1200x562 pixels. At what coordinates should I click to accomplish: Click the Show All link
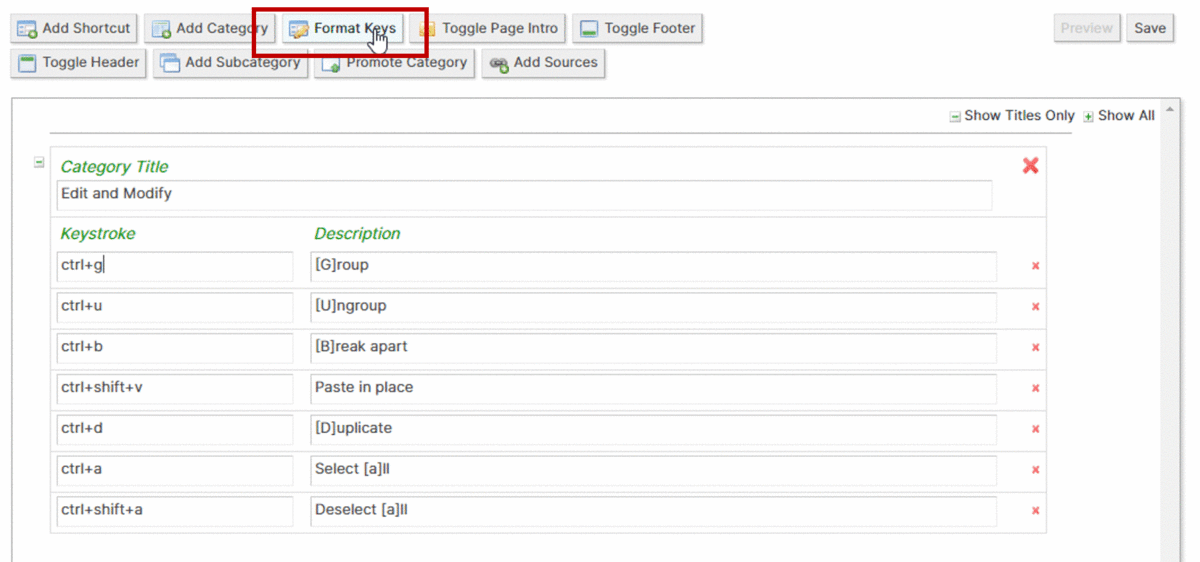pos(1119,116)
